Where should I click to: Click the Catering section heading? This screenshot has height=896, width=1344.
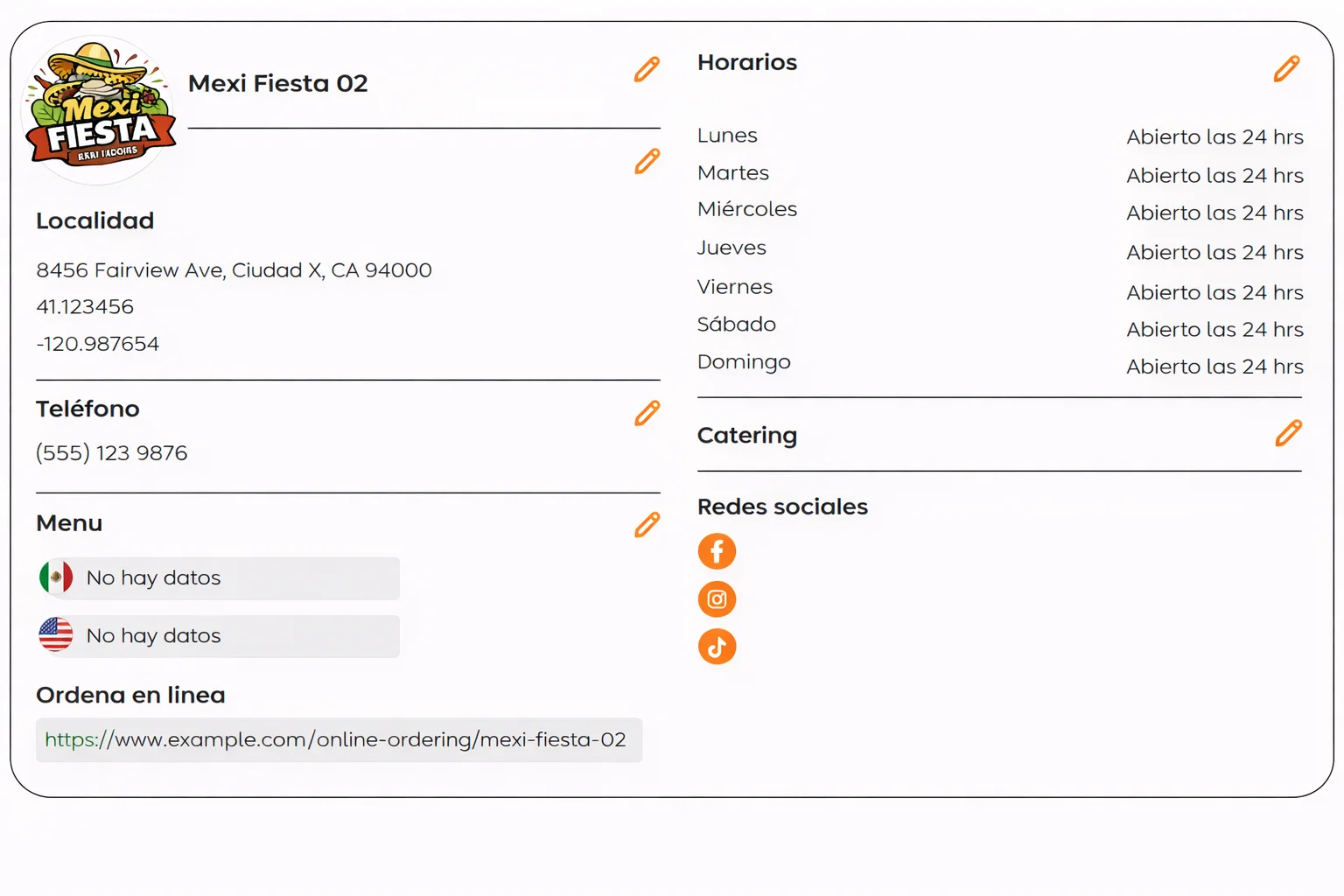[746, 435]
